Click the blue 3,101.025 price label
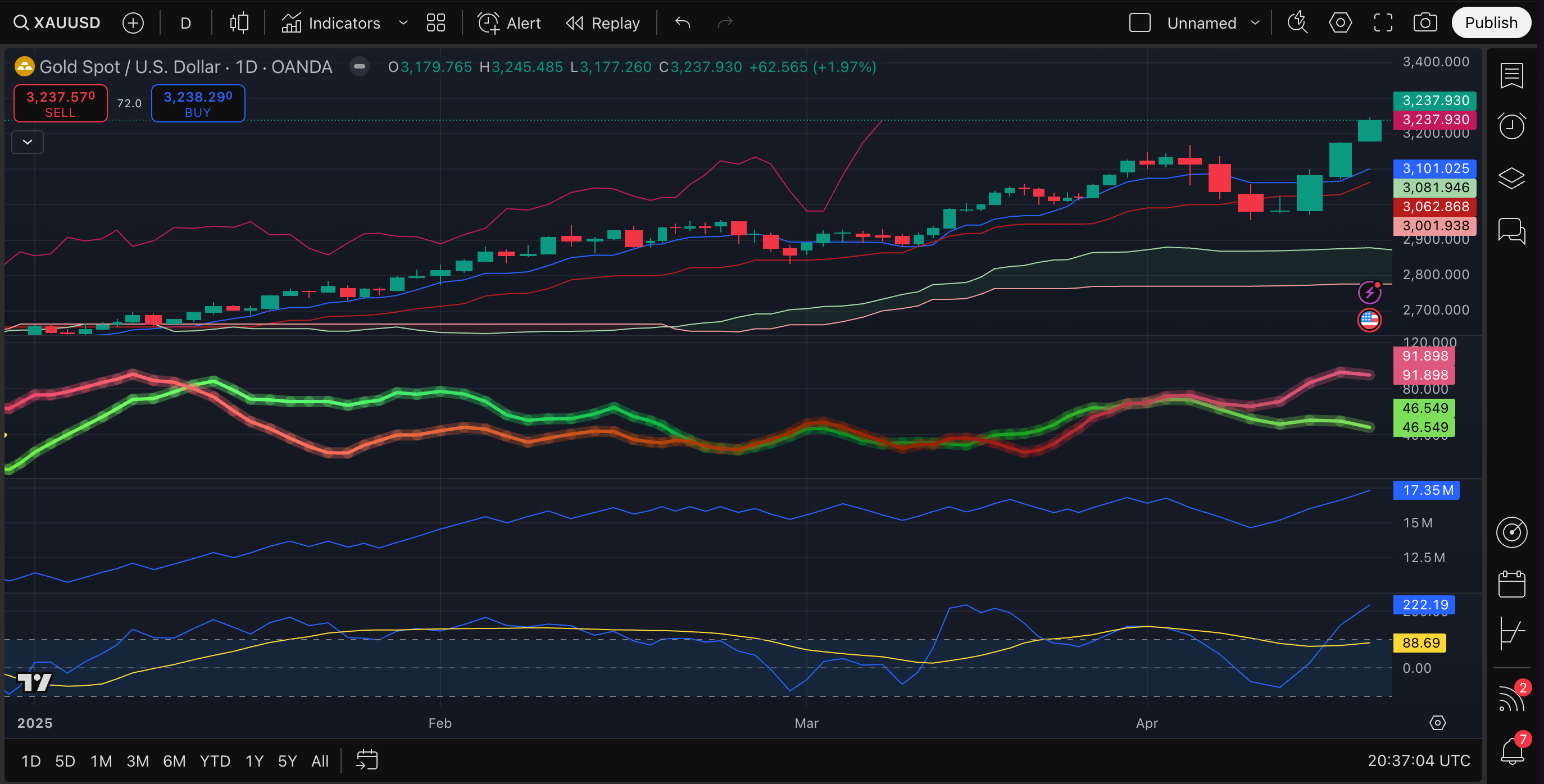Screen dimensions: 1544x784 [1435, 168]
